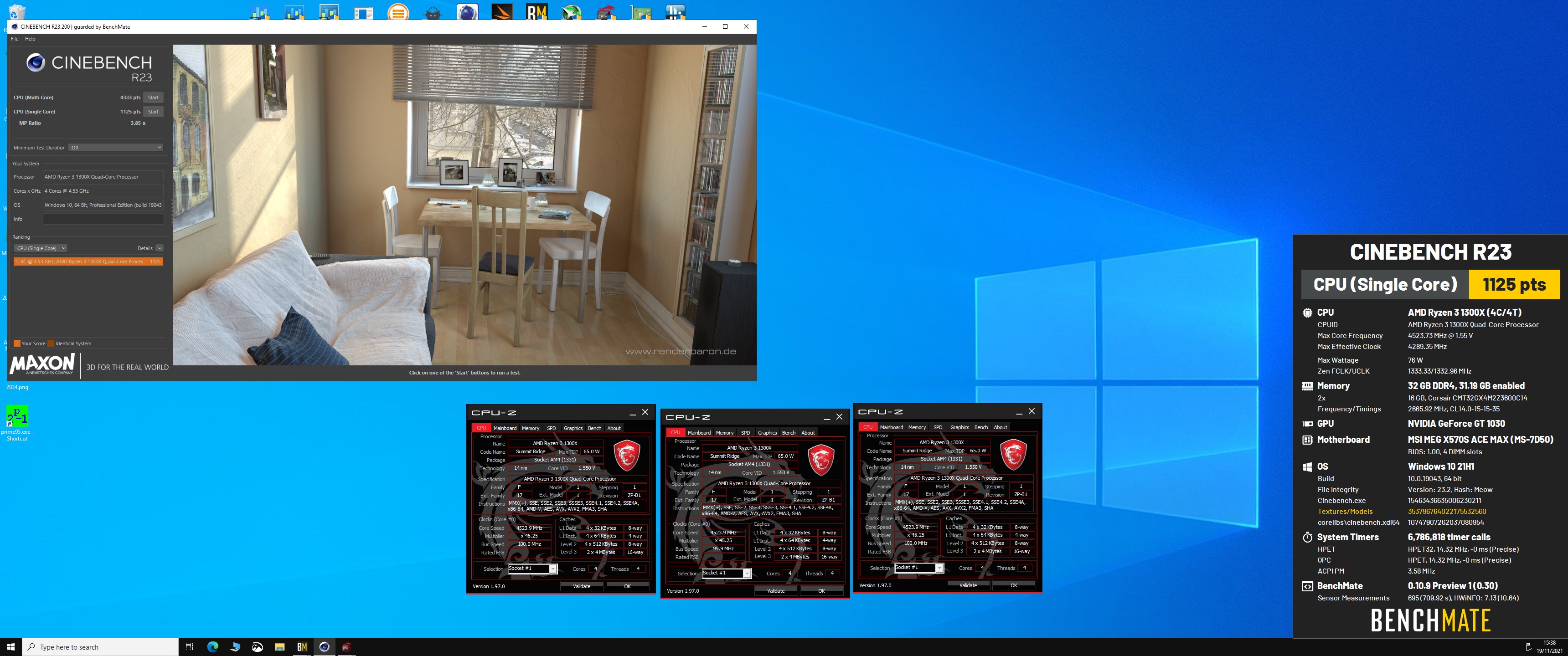This screenshot has width=1568, height=656.
Task: Switch to BenchMate BM taskbar icon
Action: tap(302, 647)
